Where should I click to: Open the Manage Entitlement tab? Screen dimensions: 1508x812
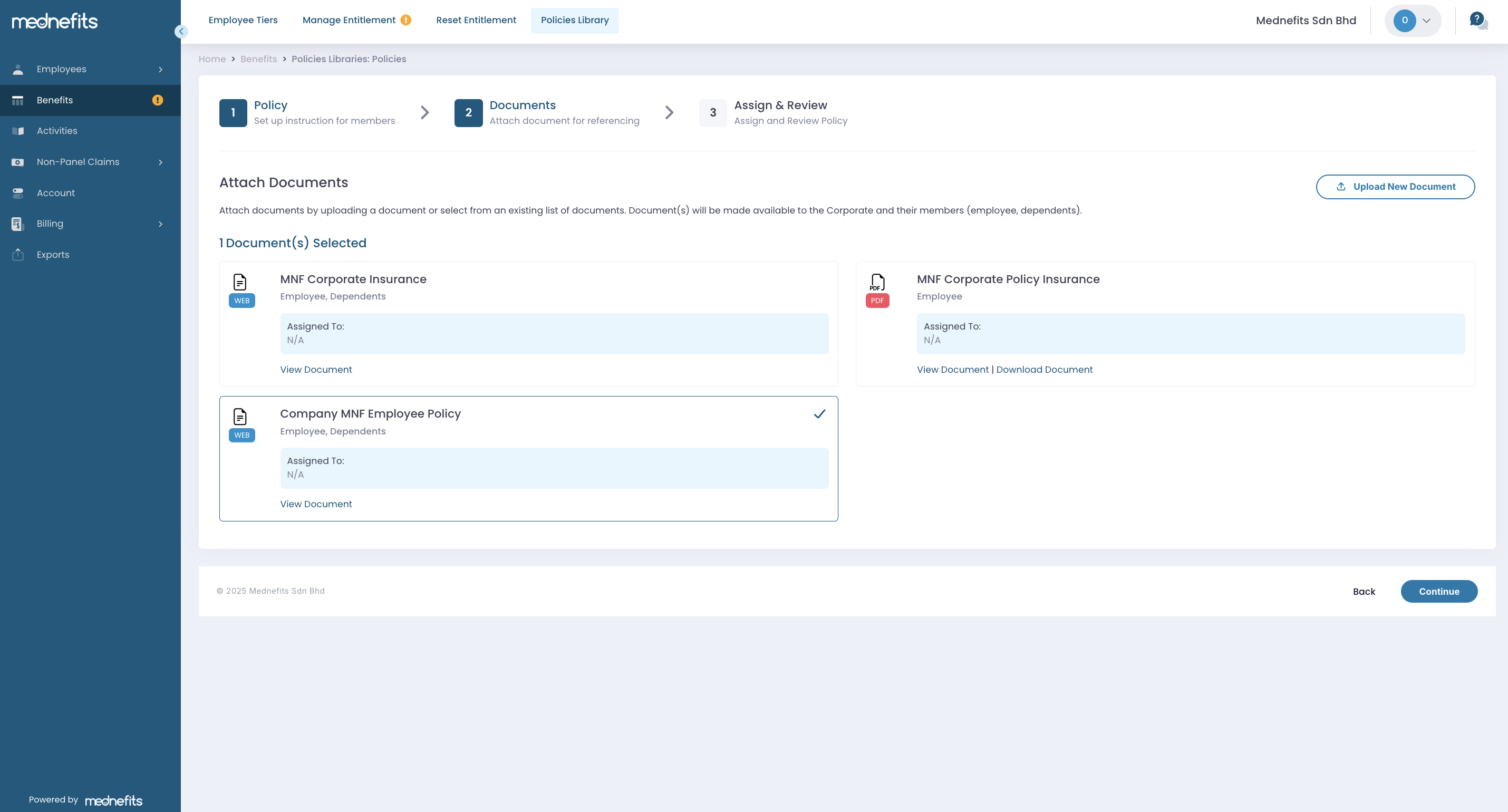click(x=356, y=21)
